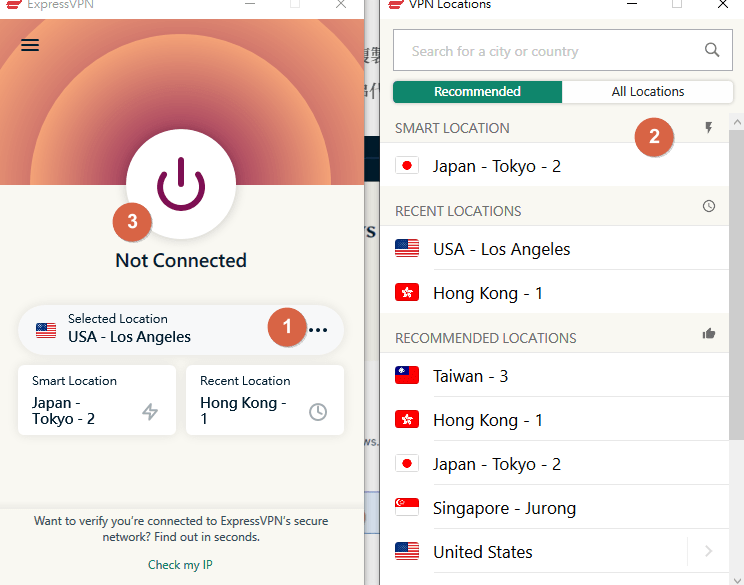This screenshot has height=585, width=744.
Task: Click the locations list vertical scrollbar
Action: [736, 285]
